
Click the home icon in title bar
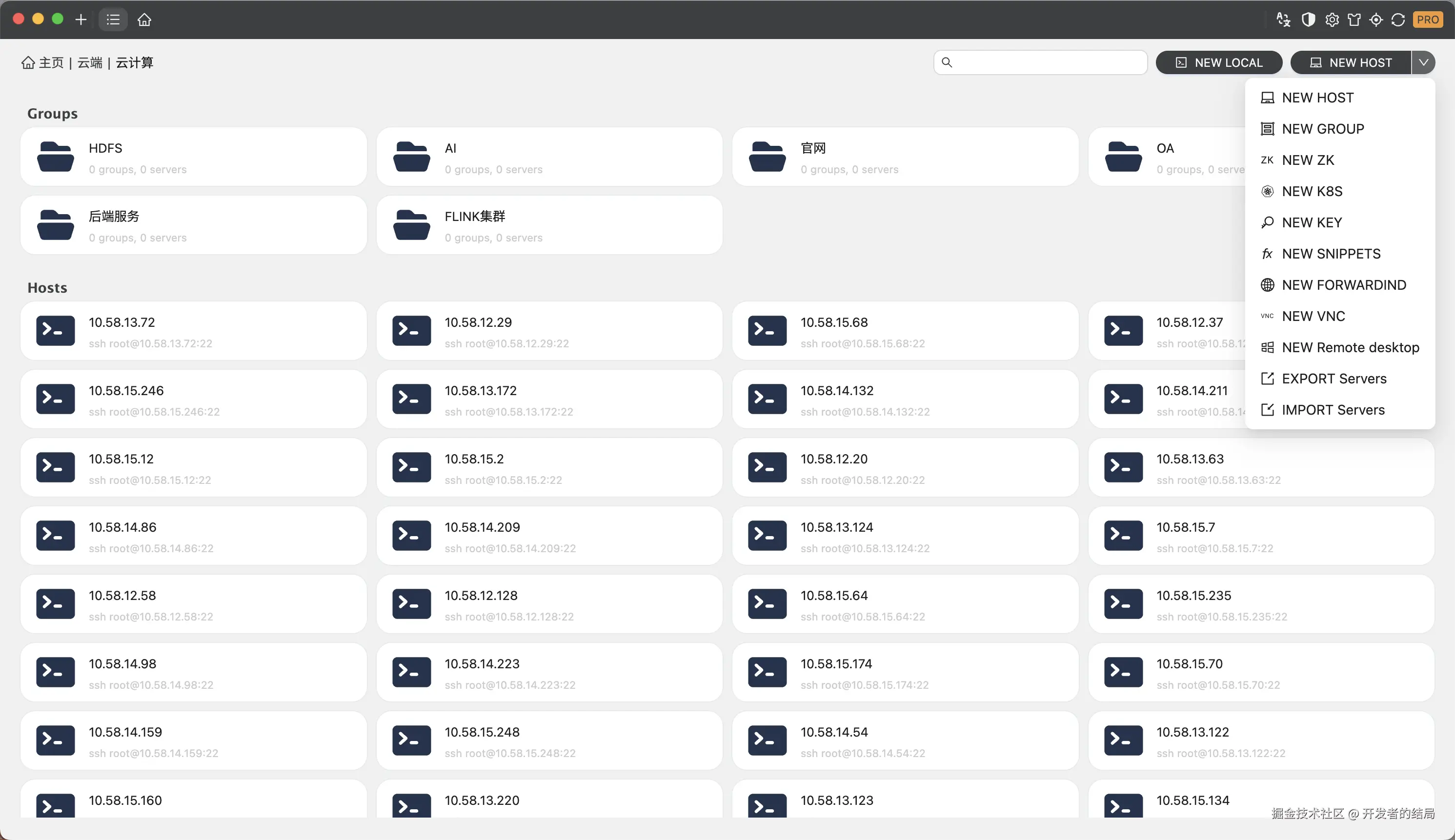tap(144, 20)
